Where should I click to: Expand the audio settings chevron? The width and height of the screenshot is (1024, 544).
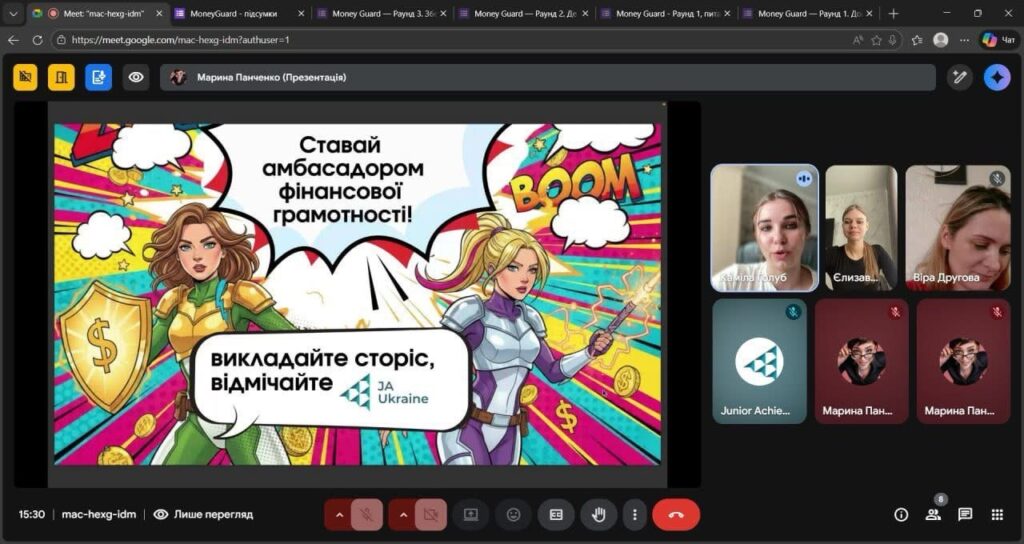[339, 514]
